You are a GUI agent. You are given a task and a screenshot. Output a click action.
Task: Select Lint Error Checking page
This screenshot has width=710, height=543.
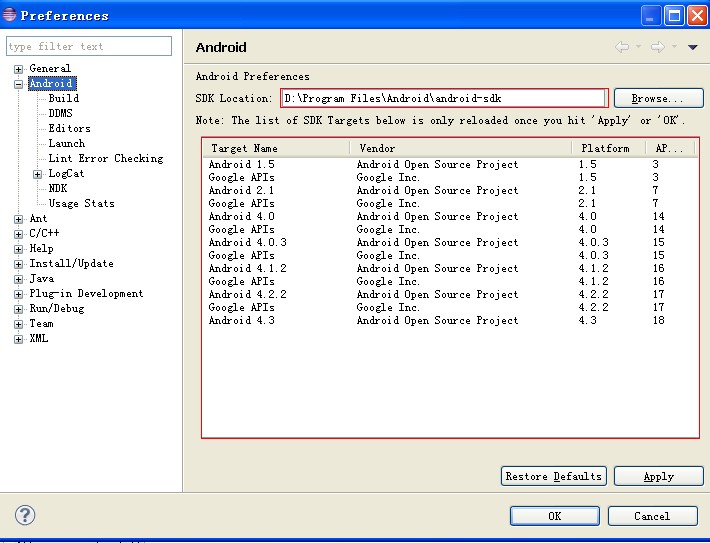point(105,158)
